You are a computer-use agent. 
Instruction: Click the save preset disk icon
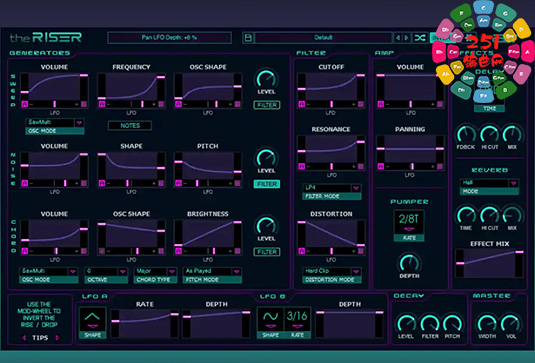248,38
